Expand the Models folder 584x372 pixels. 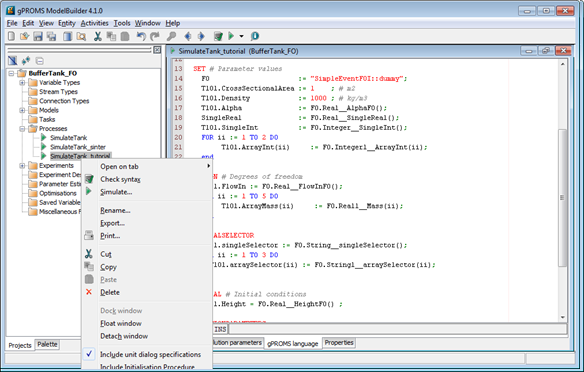click(x=22, y=110)
